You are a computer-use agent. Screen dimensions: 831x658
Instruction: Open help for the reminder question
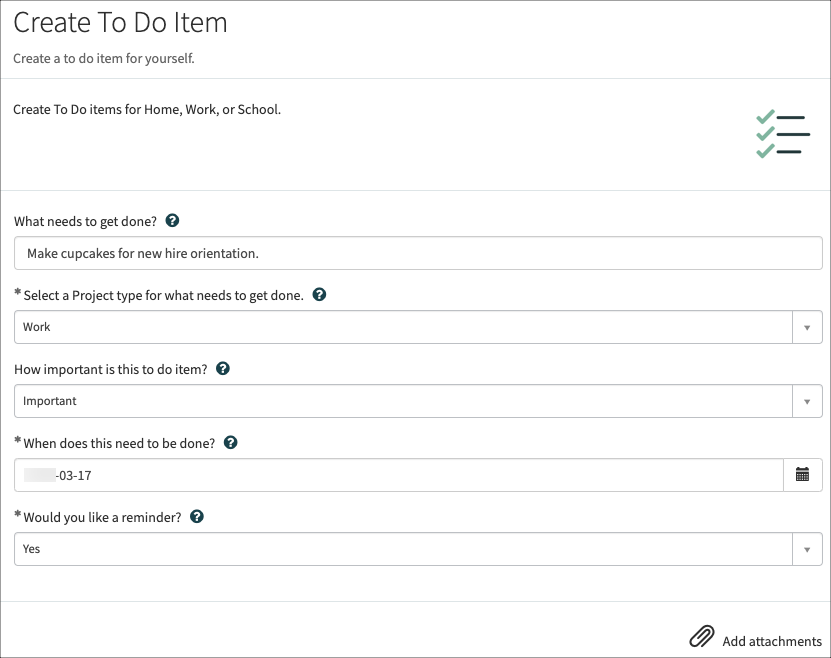(197, 516)
